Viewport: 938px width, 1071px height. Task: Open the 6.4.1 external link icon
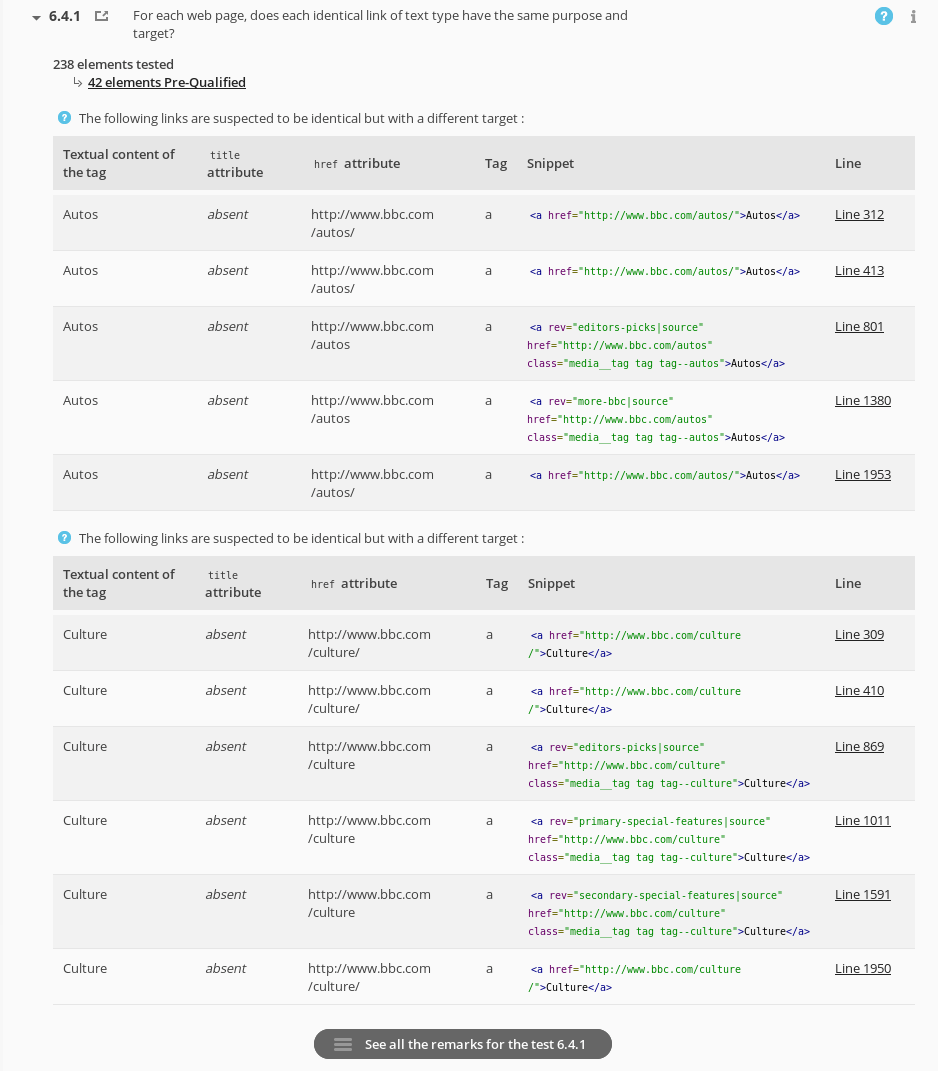click(x=101, y=17)
